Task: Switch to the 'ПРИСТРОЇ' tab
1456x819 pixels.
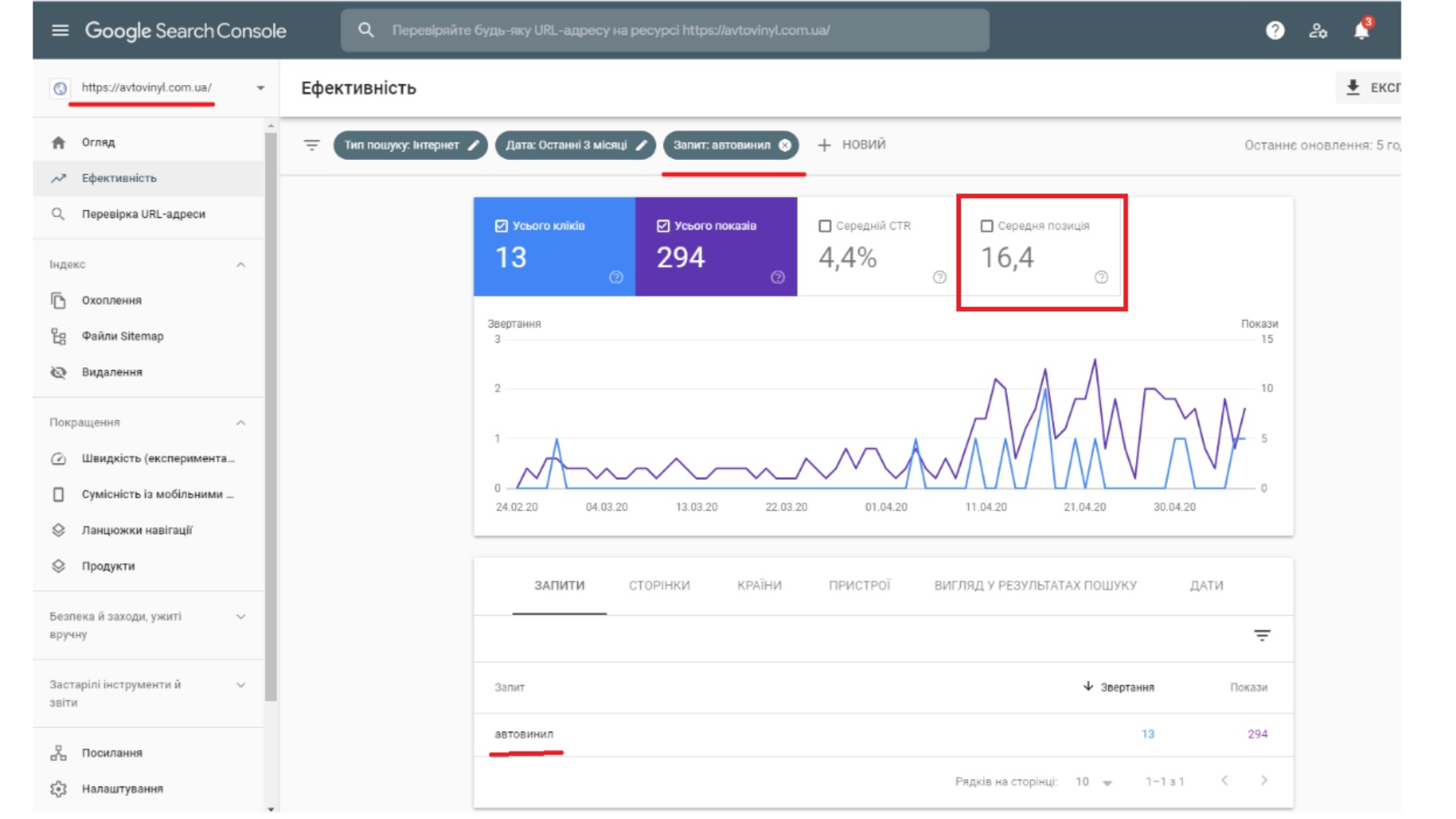Action: pos(859,585)
